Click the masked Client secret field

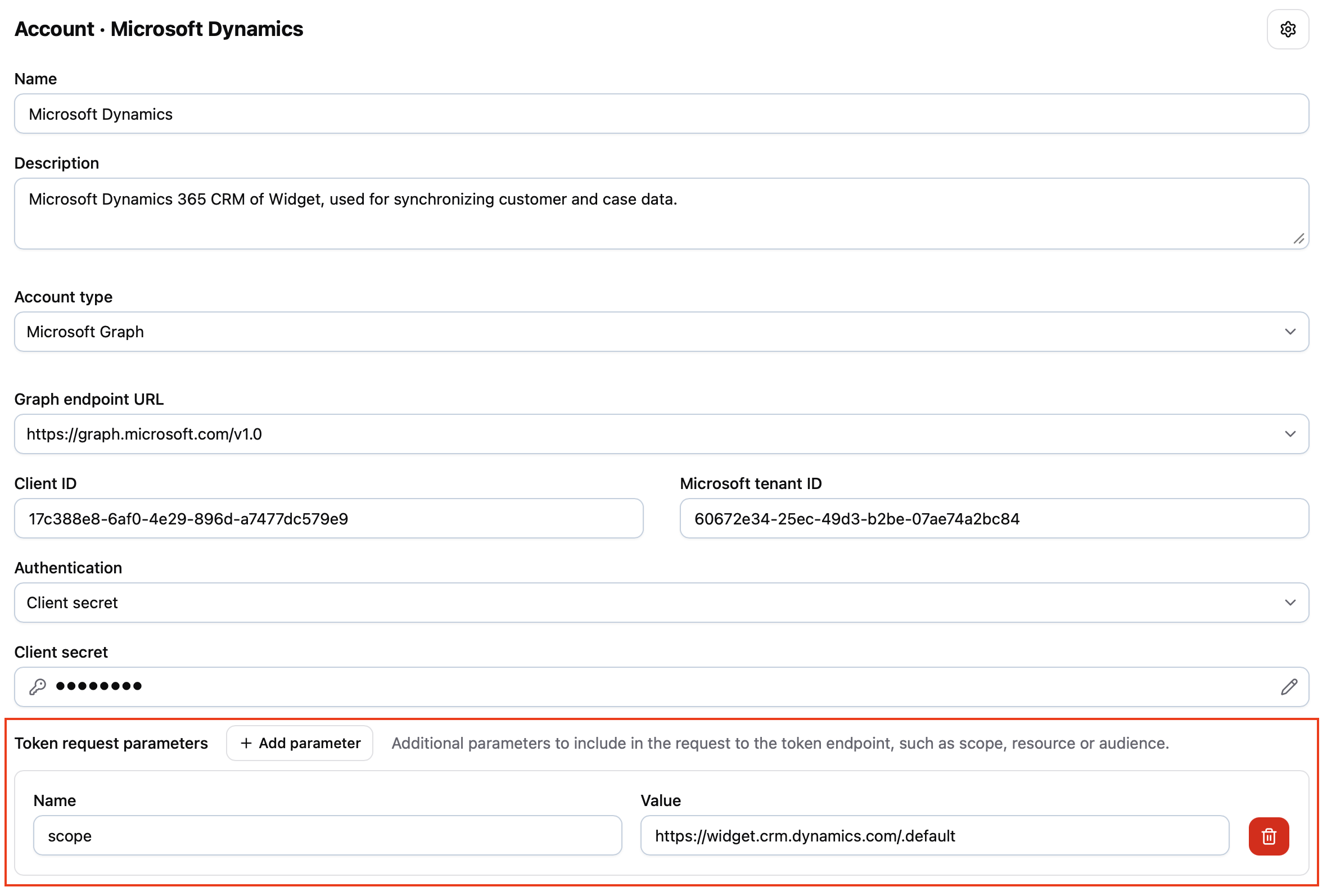pyautogui.click(x=661, y=686)
